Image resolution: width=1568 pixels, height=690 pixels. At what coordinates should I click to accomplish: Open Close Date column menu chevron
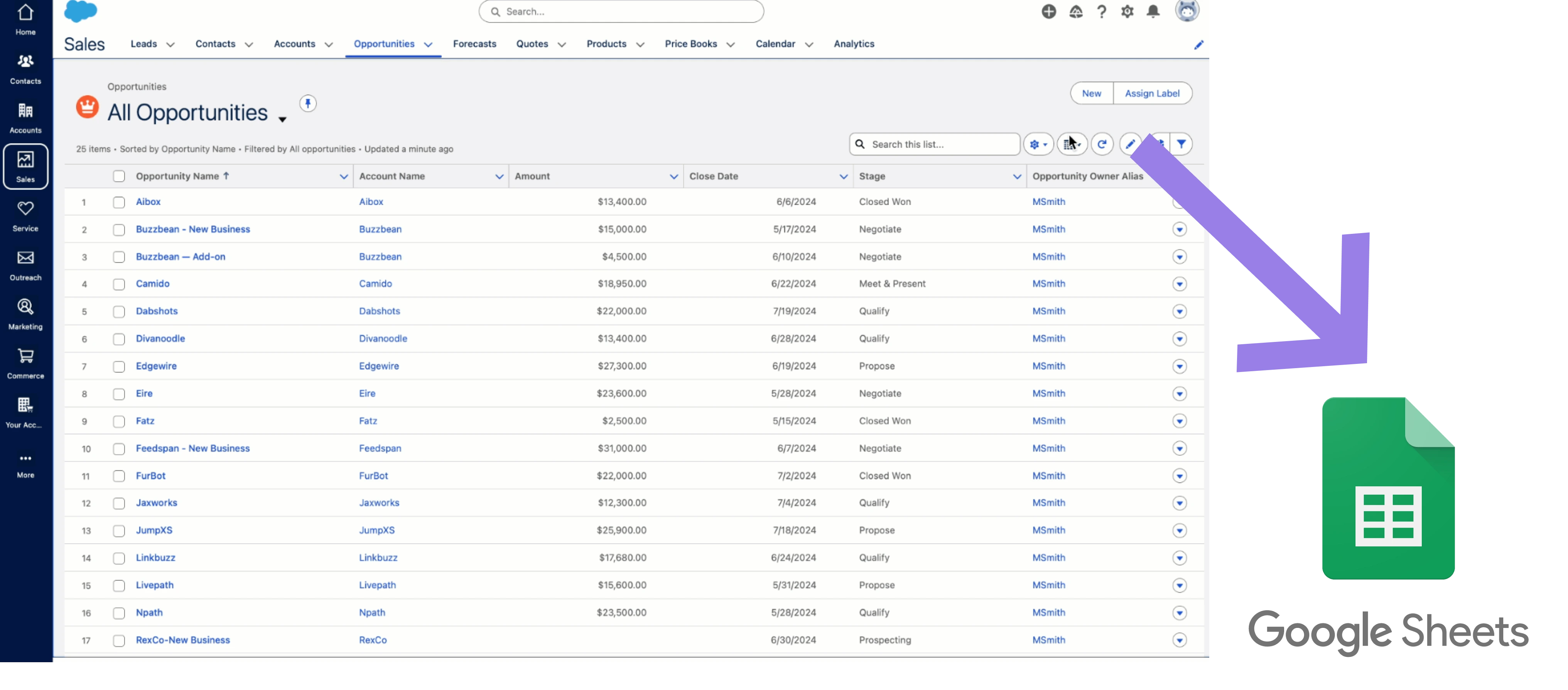(x=843, y=177)
